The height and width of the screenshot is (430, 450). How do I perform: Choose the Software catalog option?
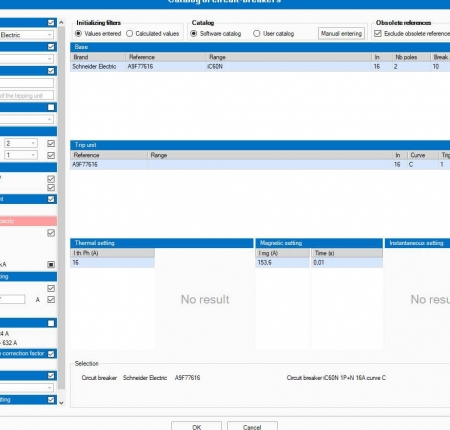click(x=194, y=34)
